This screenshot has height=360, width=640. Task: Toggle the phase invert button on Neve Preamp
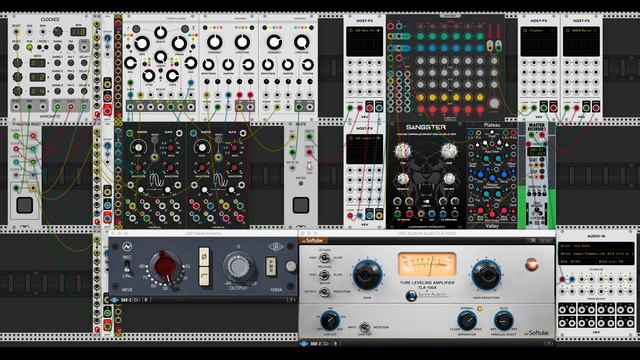pos(204,256)
